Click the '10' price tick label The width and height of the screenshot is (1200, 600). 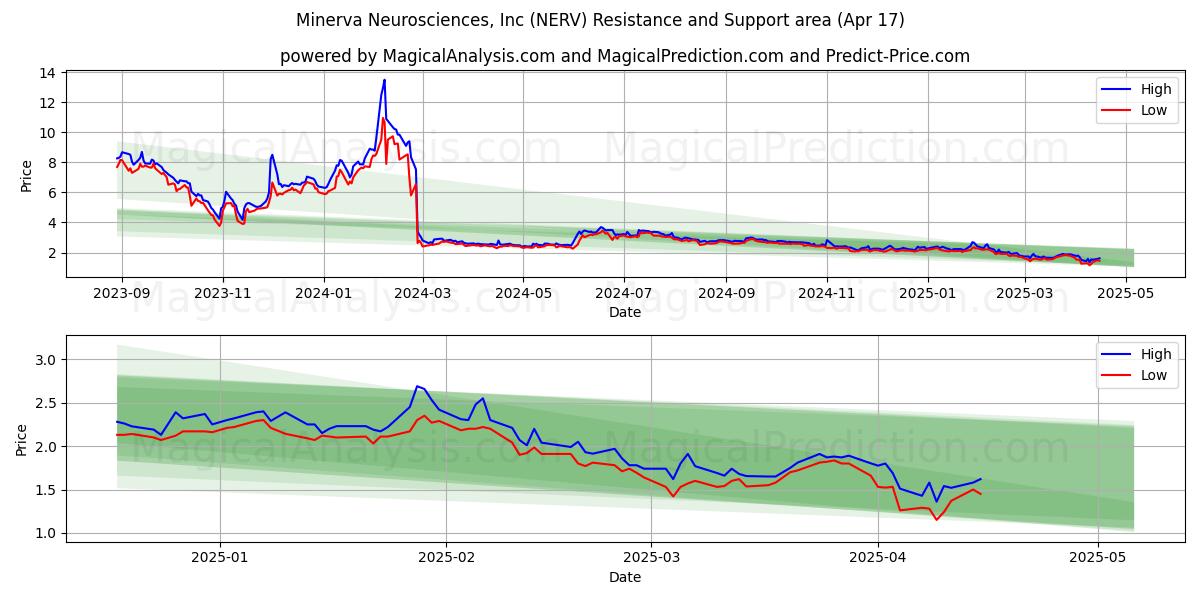click(47, 133)
